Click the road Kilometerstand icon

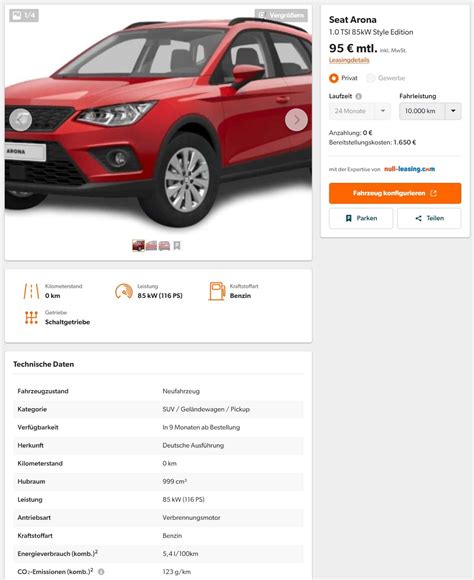31,291
